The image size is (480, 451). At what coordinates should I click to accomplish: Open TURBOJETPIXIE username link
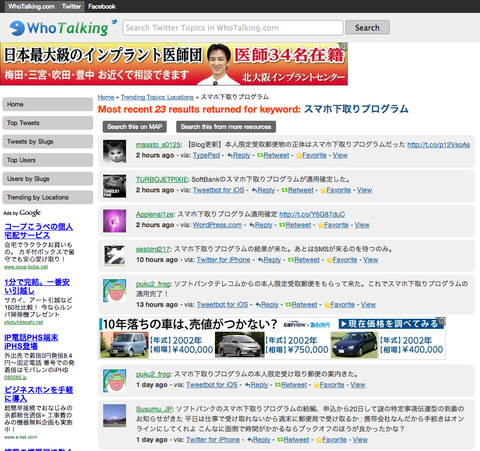coord(162,180)
